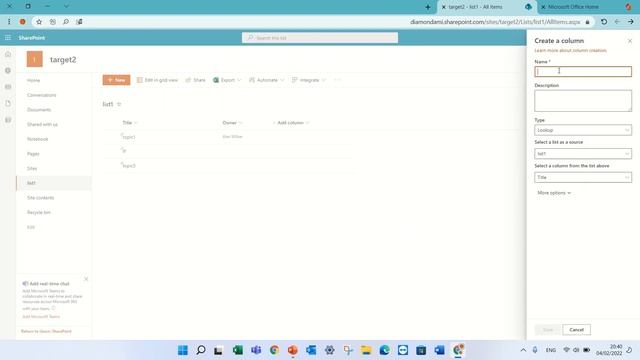Screen dimensions: 640x360
Task: Switch to the Microsoft Office Home tab
Action: click(x=573, y=7)
